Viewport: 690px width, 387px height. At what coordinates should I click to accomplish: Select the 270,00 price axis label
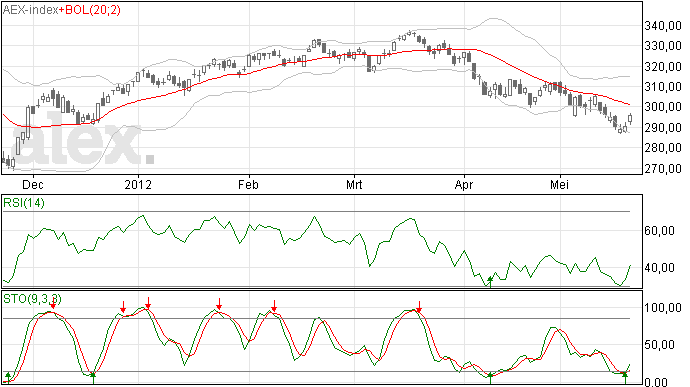663,168
